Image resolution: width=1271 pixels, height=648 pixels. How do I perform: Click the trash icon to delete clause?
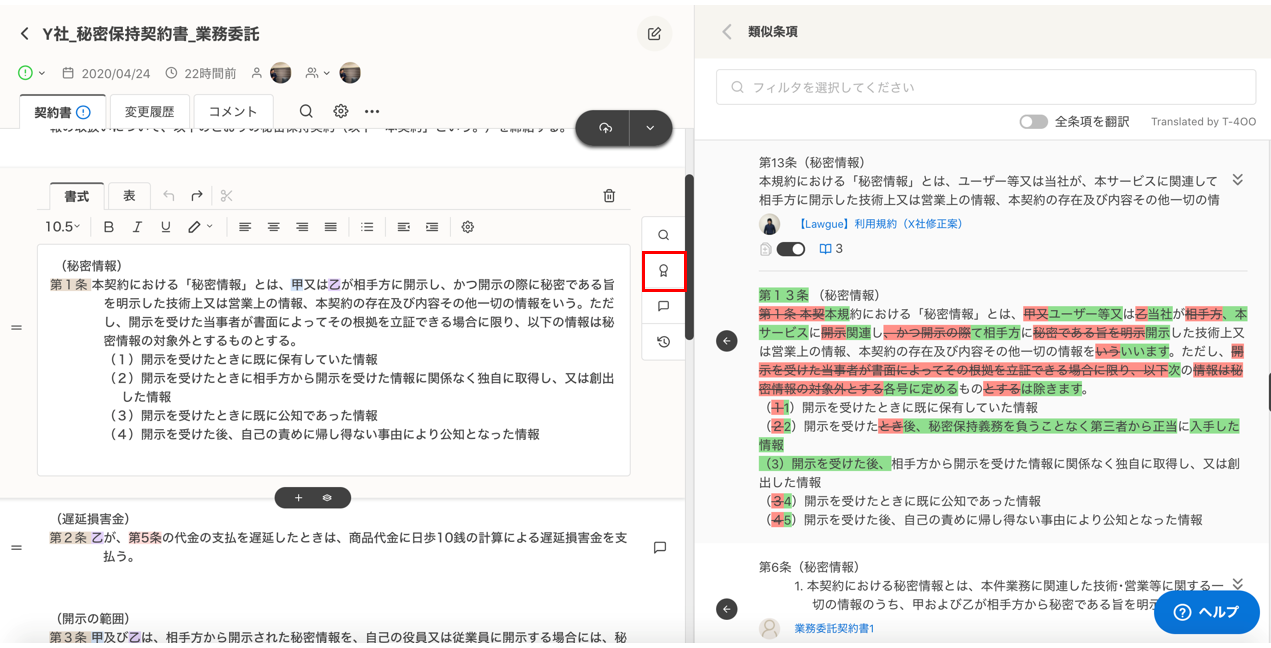tap(609, 196)
